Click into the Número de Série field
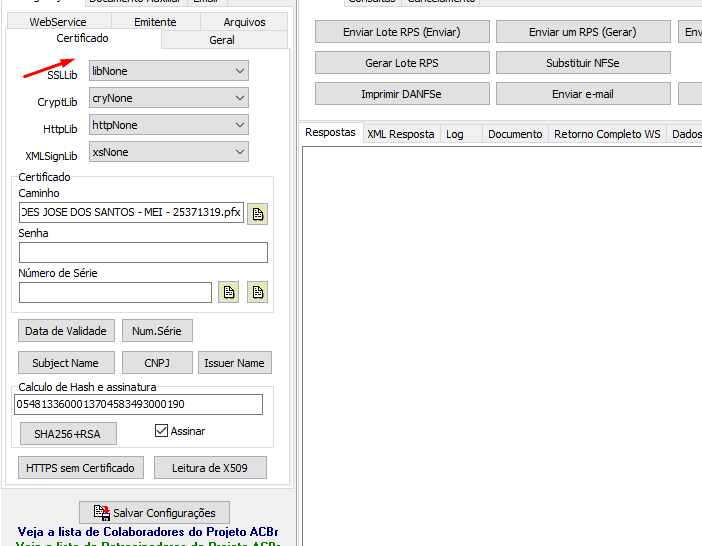Screen dimensions: 702x546 pos(115,292)
